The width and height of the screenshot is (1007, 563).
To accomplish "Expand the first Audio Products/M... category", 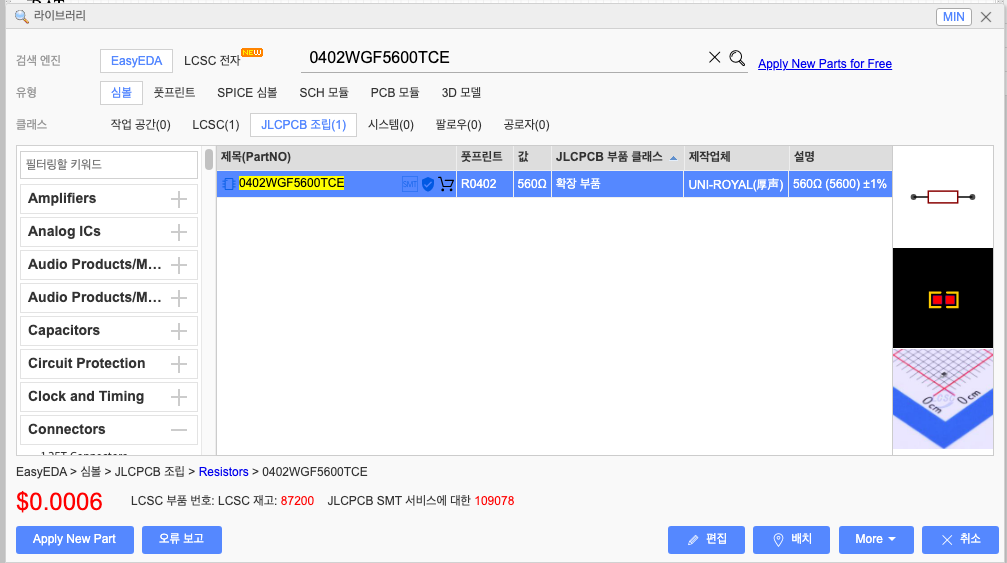I will point(179,264).
